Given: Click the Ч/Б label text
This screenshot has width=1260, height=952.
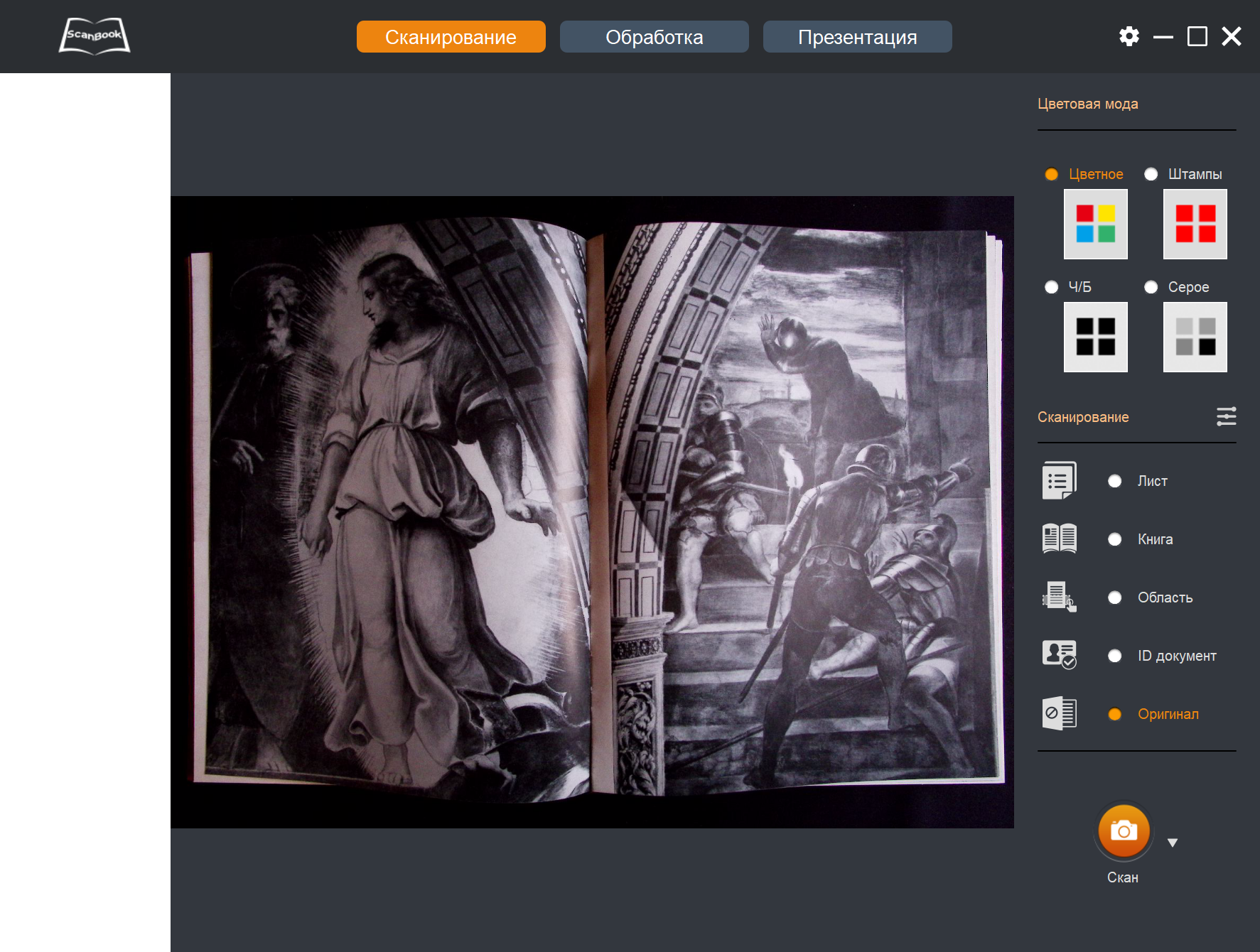Looking at the screenshot, I should 1080,287.
